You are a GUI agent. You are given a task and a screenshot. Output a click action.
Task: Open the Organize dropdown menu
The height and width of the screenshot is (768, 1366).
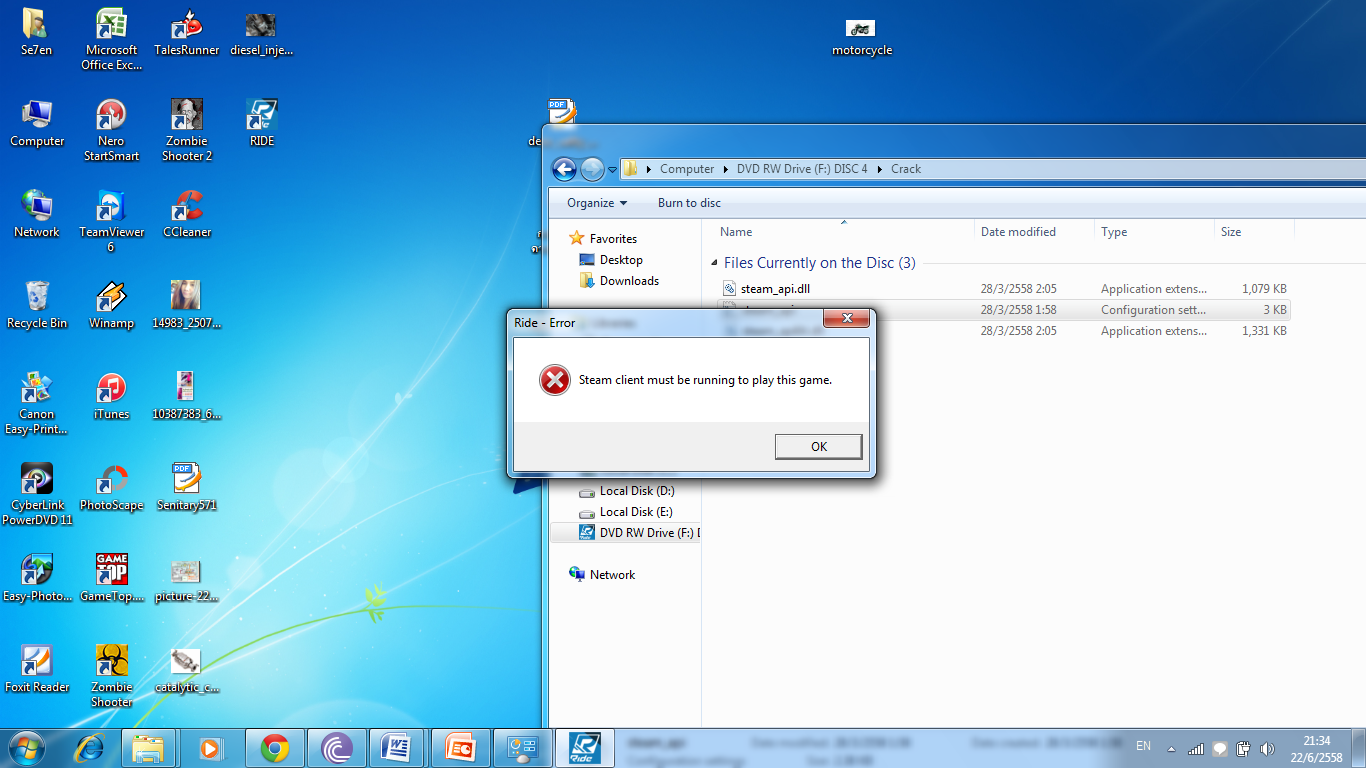596,203
